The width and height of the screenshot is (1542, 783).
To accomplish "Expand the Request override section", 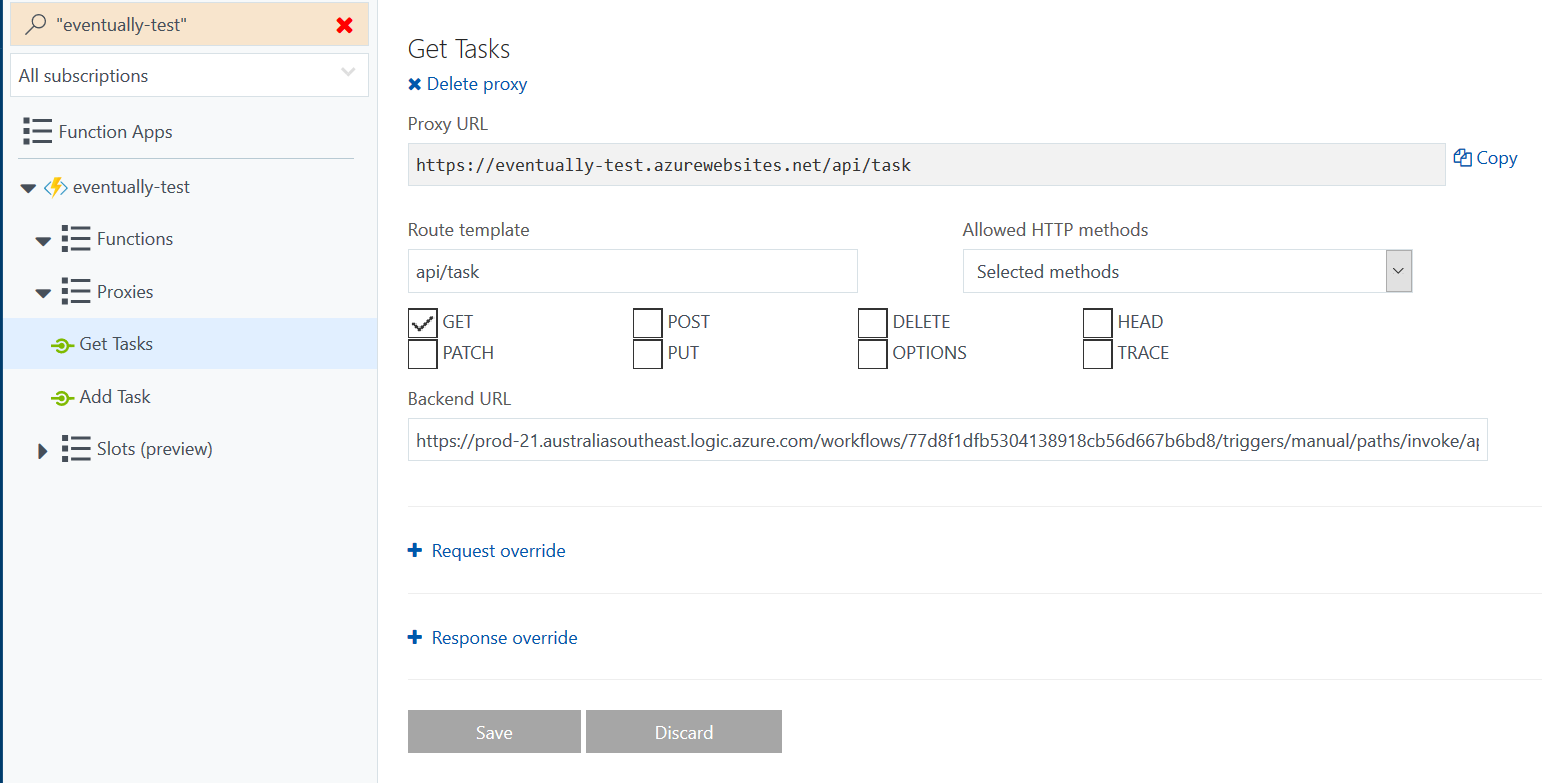I will point(498,551).
